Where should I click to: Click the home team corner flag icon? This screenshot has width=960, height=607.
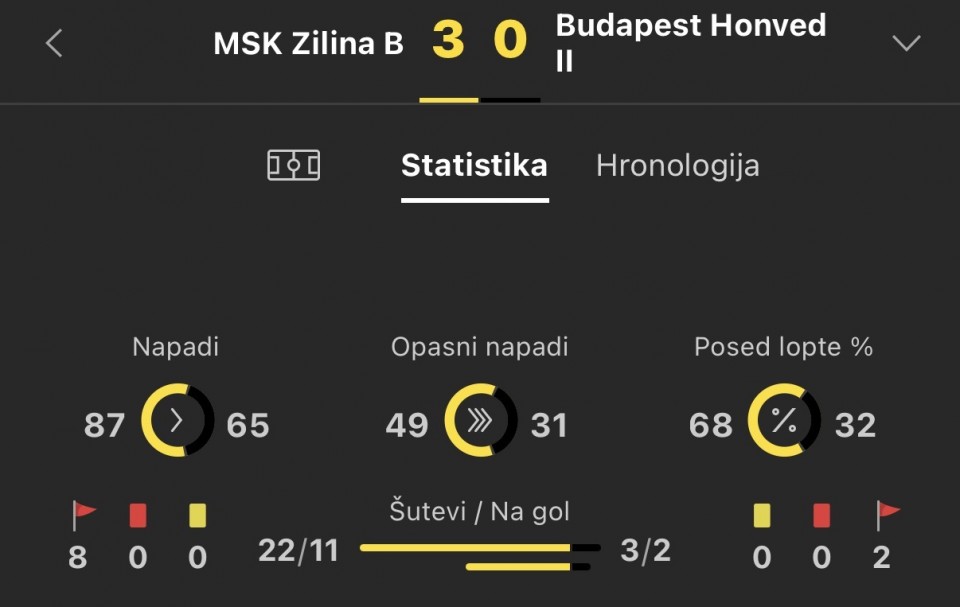point(83,515)
